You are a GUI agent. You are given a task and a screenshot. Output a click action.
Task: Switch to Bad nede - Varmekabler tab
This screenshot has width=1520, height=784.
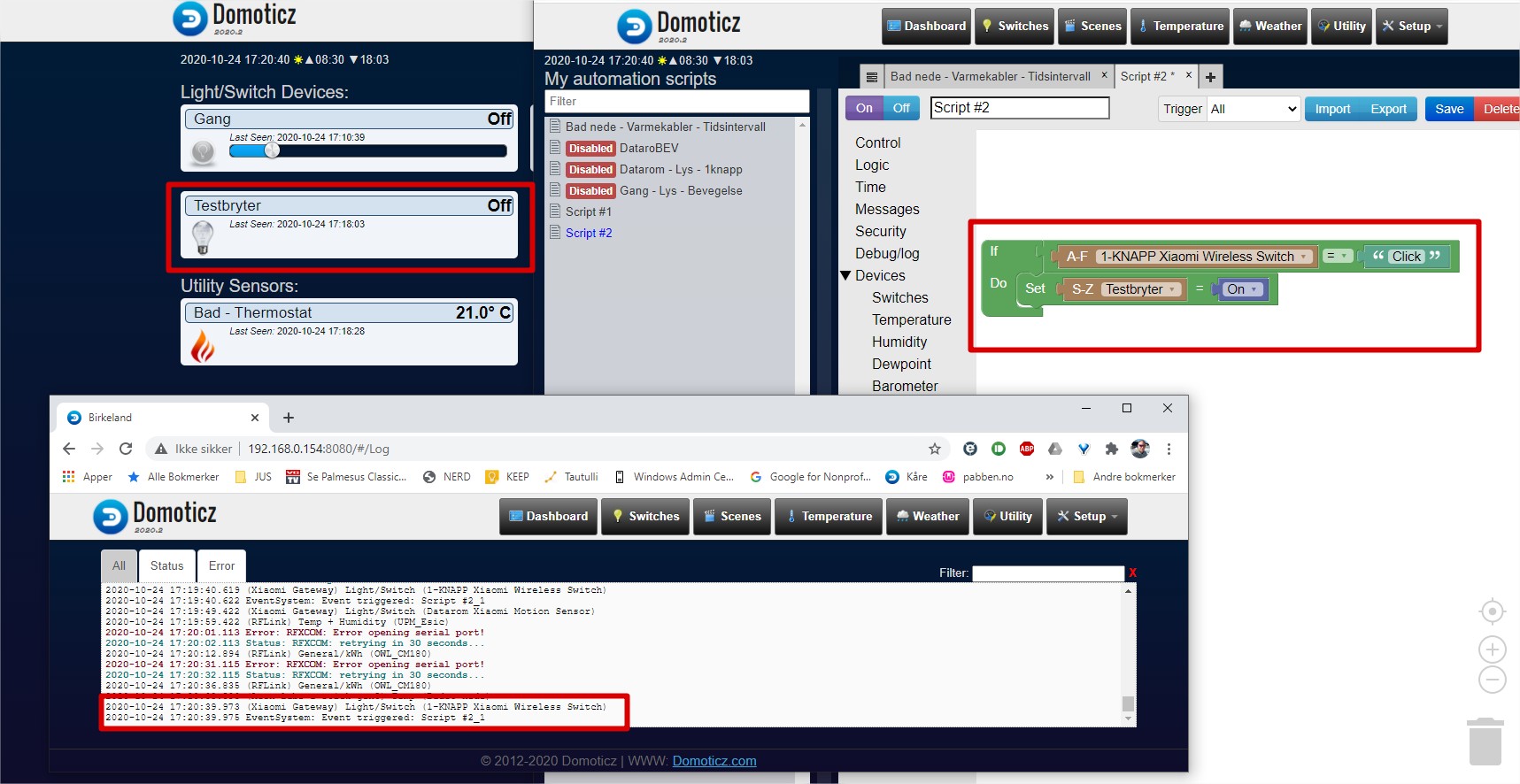coord(990,77)
